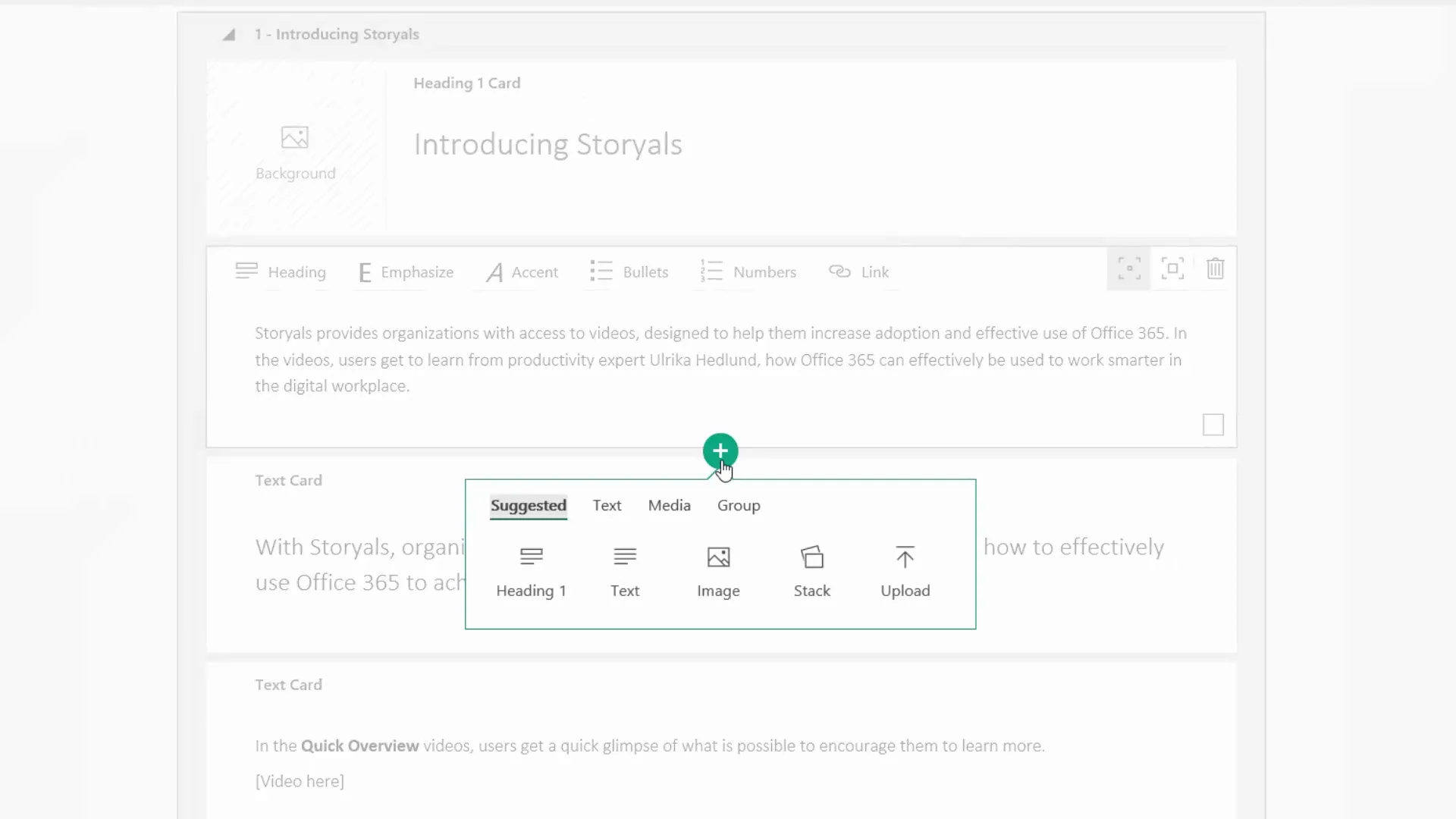The width and height of the screenshot is (1456, 819).
Task: Add a Link to the text
Action: (x=858, y=271)
